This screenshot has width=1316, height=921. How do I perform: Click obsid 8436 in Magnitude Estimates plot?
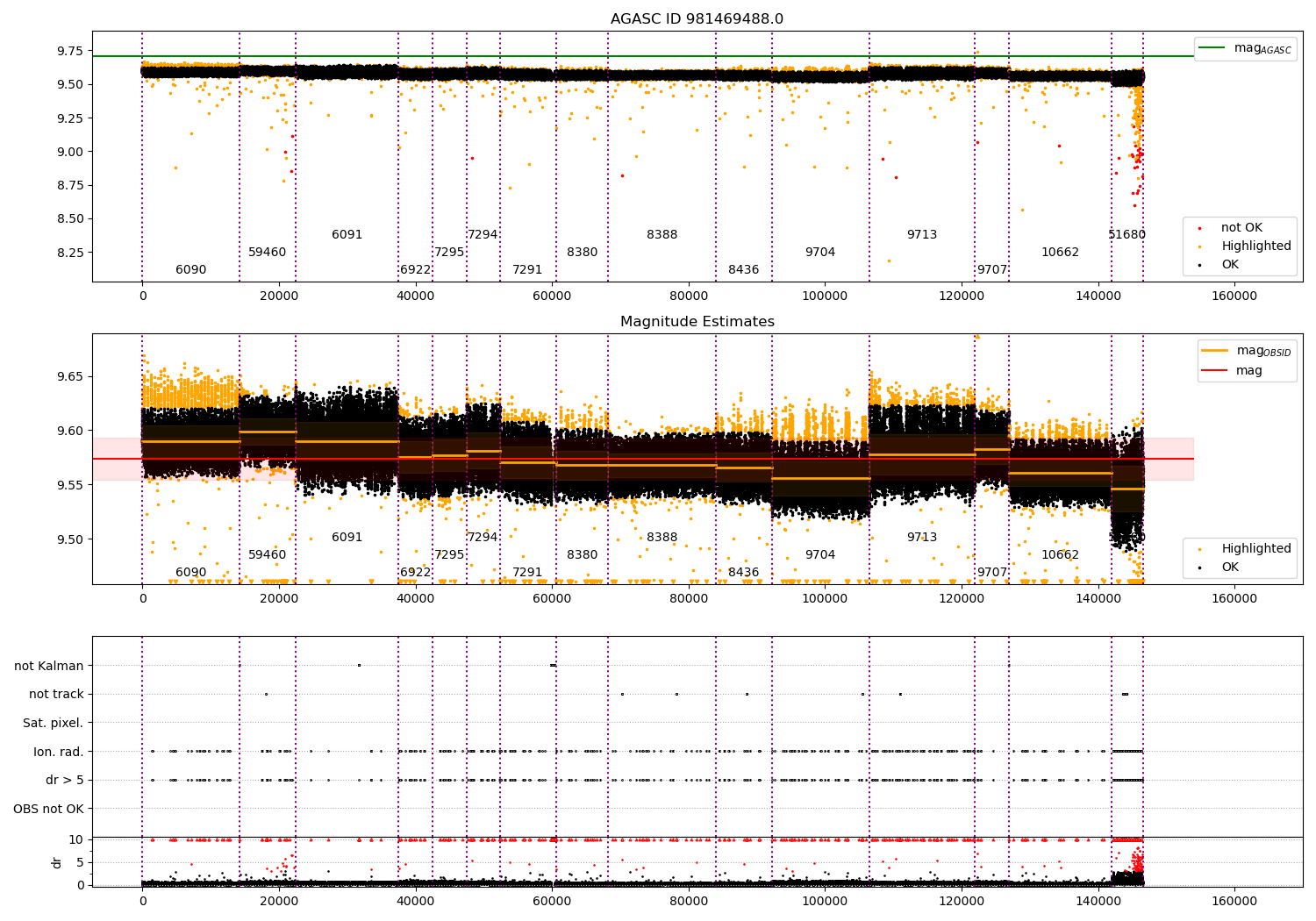coord(744,573)
